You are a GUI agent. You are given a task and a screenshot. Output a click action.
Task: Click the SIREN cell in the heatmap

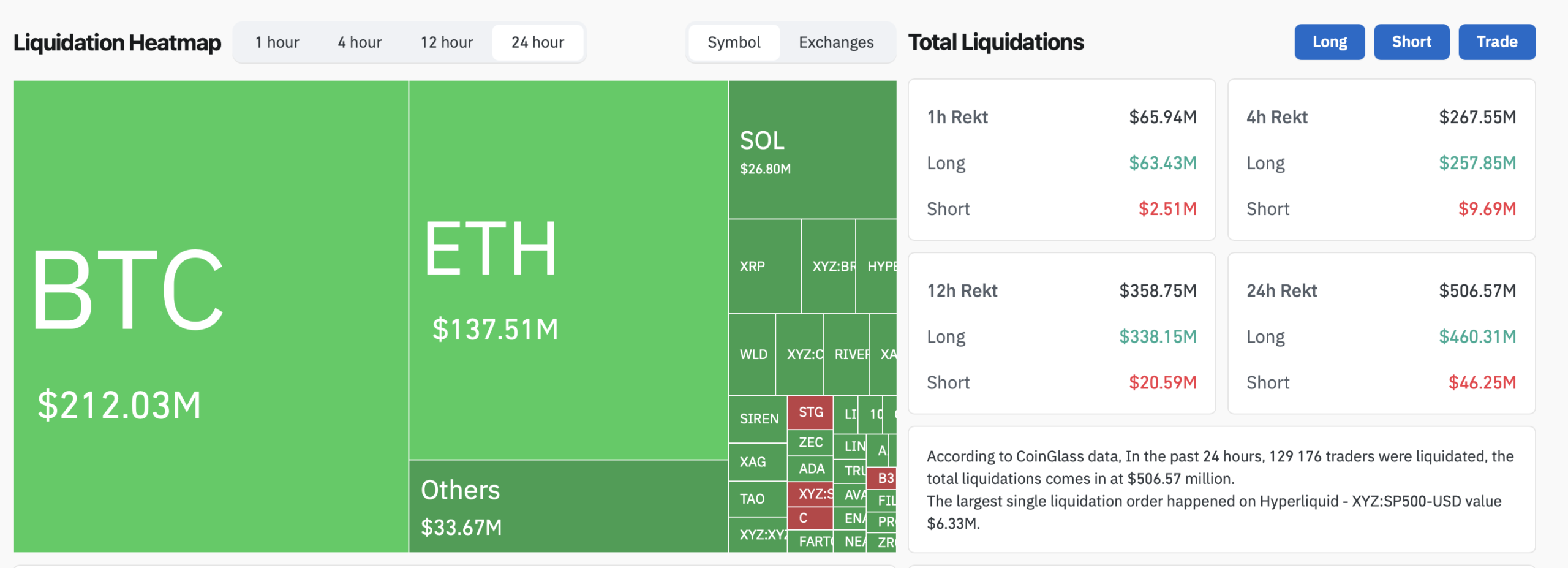(x=758, y=419)
